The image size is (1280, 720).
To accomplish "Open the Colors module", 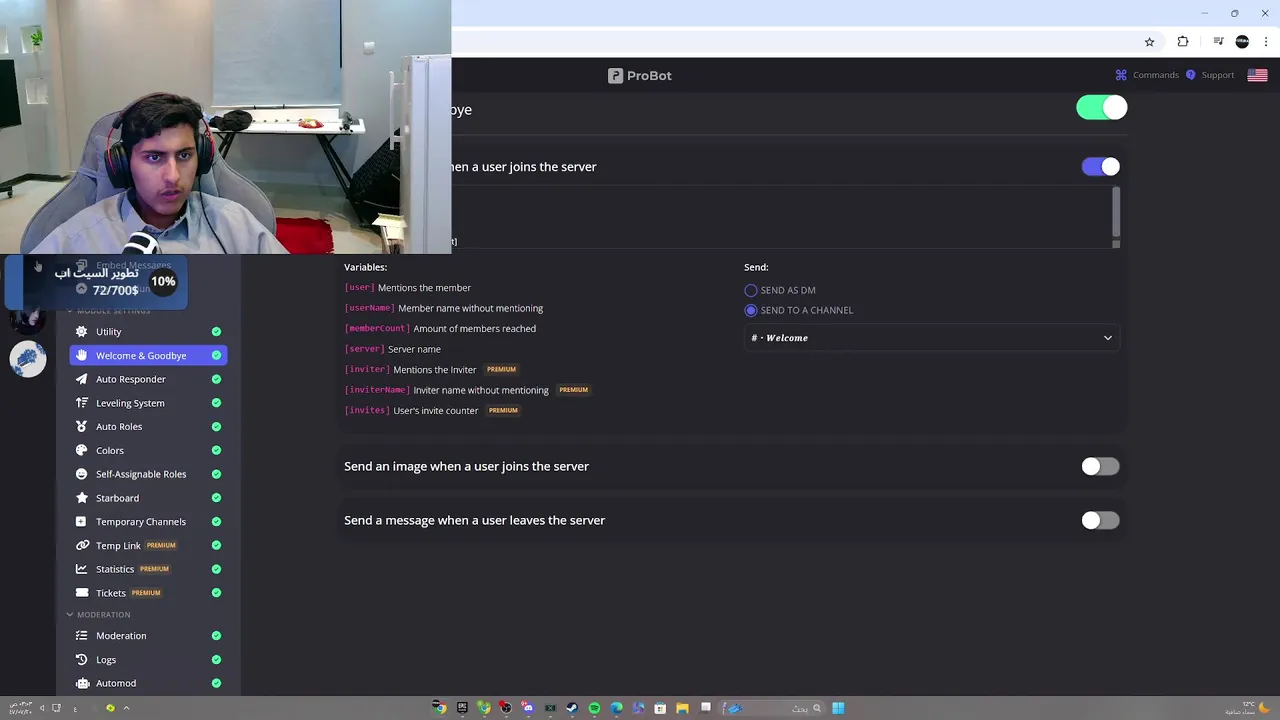I will [x=148, y=451].
